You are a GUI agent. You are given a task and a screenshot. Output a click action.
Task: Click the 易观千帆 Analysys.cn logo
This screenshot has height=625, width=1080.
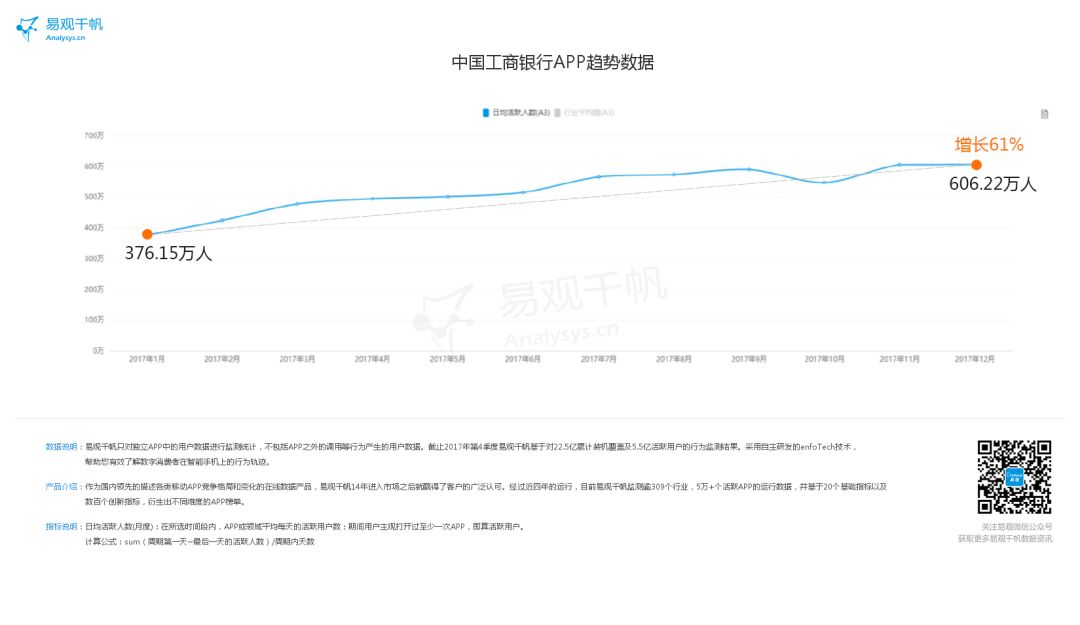tap(59, 29)
